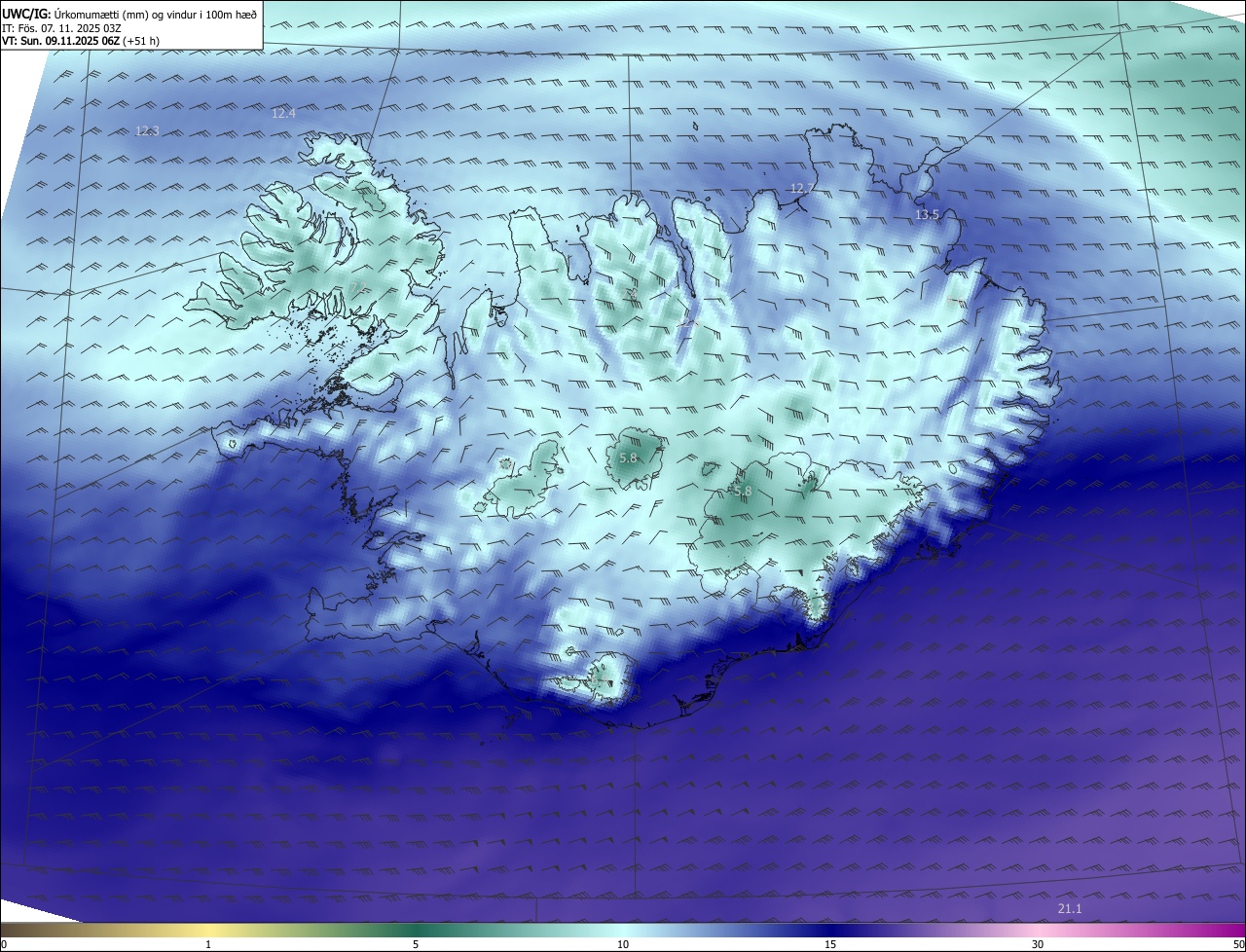1246x952 pixels.
Task: Click the color scale tick labeled 50
Action: pos(1238,944)
